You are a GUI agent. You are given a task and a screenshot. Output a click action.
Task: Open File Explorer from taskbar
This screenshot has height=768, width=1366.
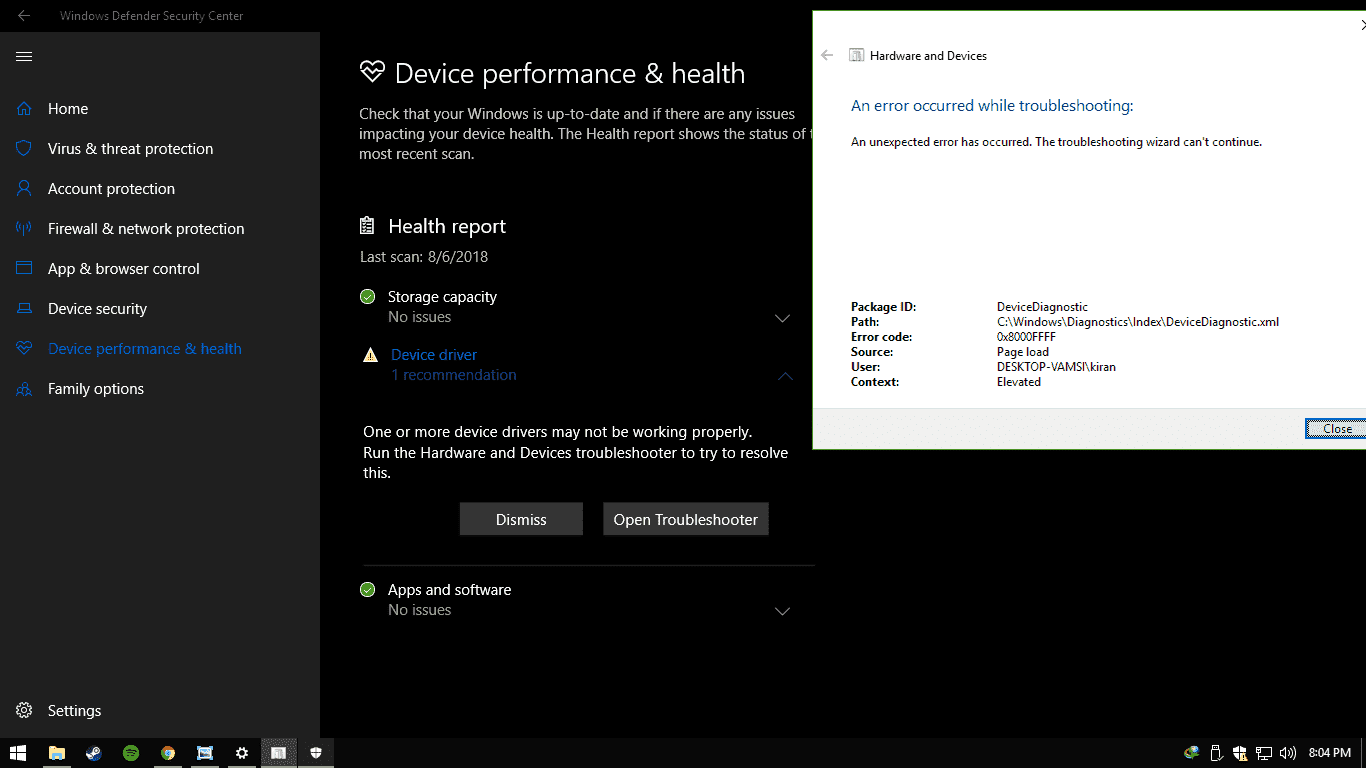[57, 753]
